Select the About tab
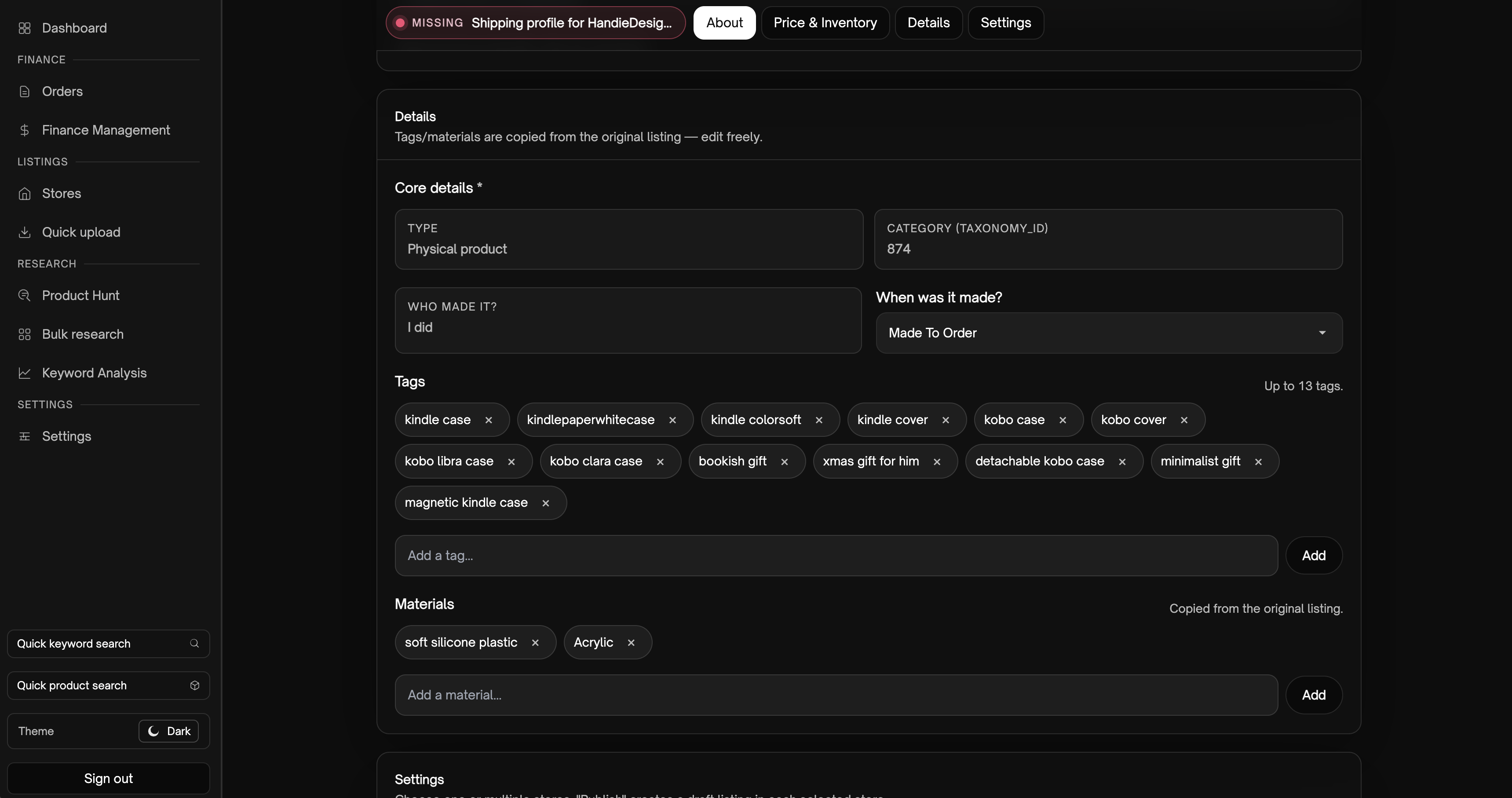This screenshot has height=798, width=1512. 724,23
